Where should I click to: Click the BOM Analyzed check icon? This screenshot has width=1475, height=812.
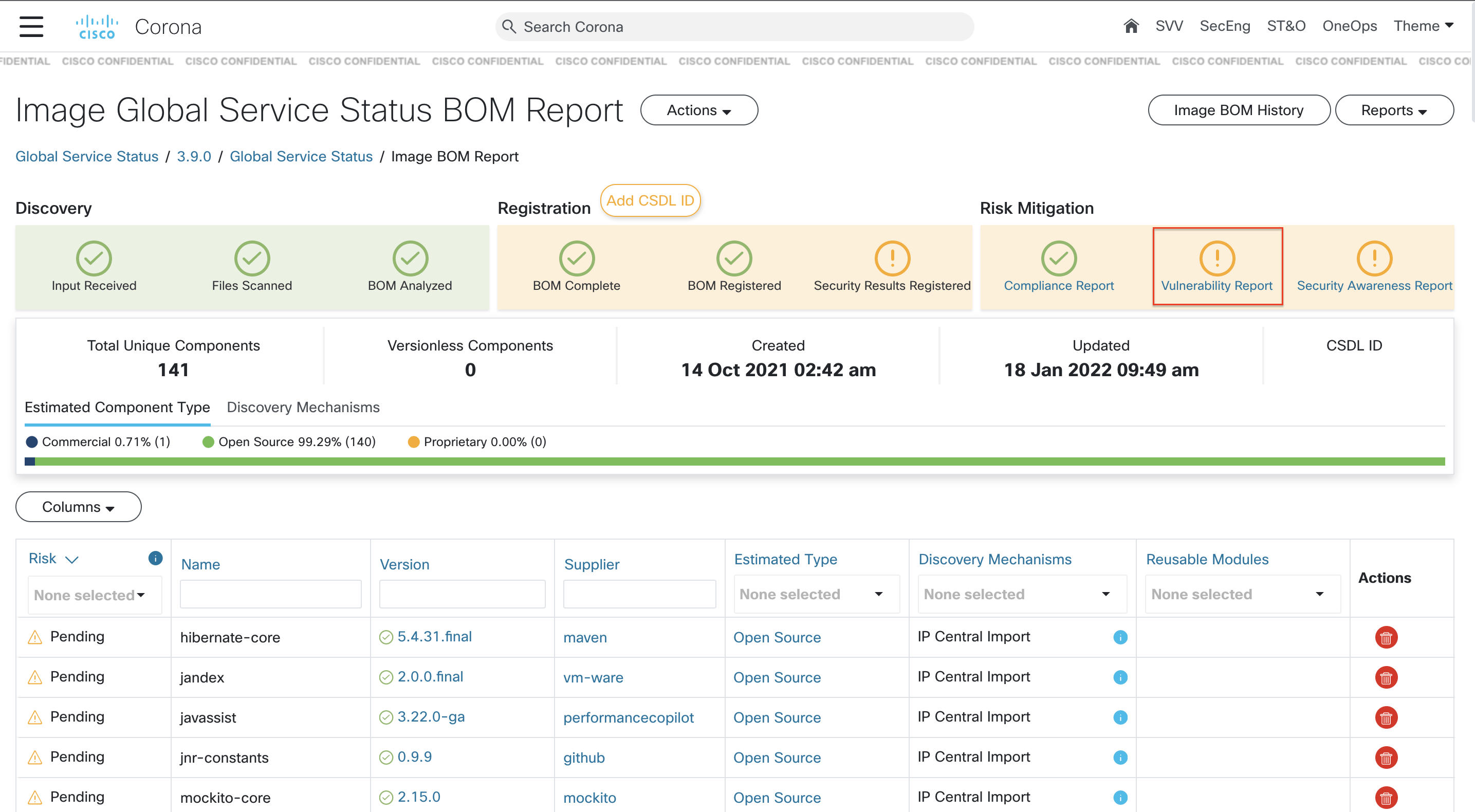(x=410, y=259)
